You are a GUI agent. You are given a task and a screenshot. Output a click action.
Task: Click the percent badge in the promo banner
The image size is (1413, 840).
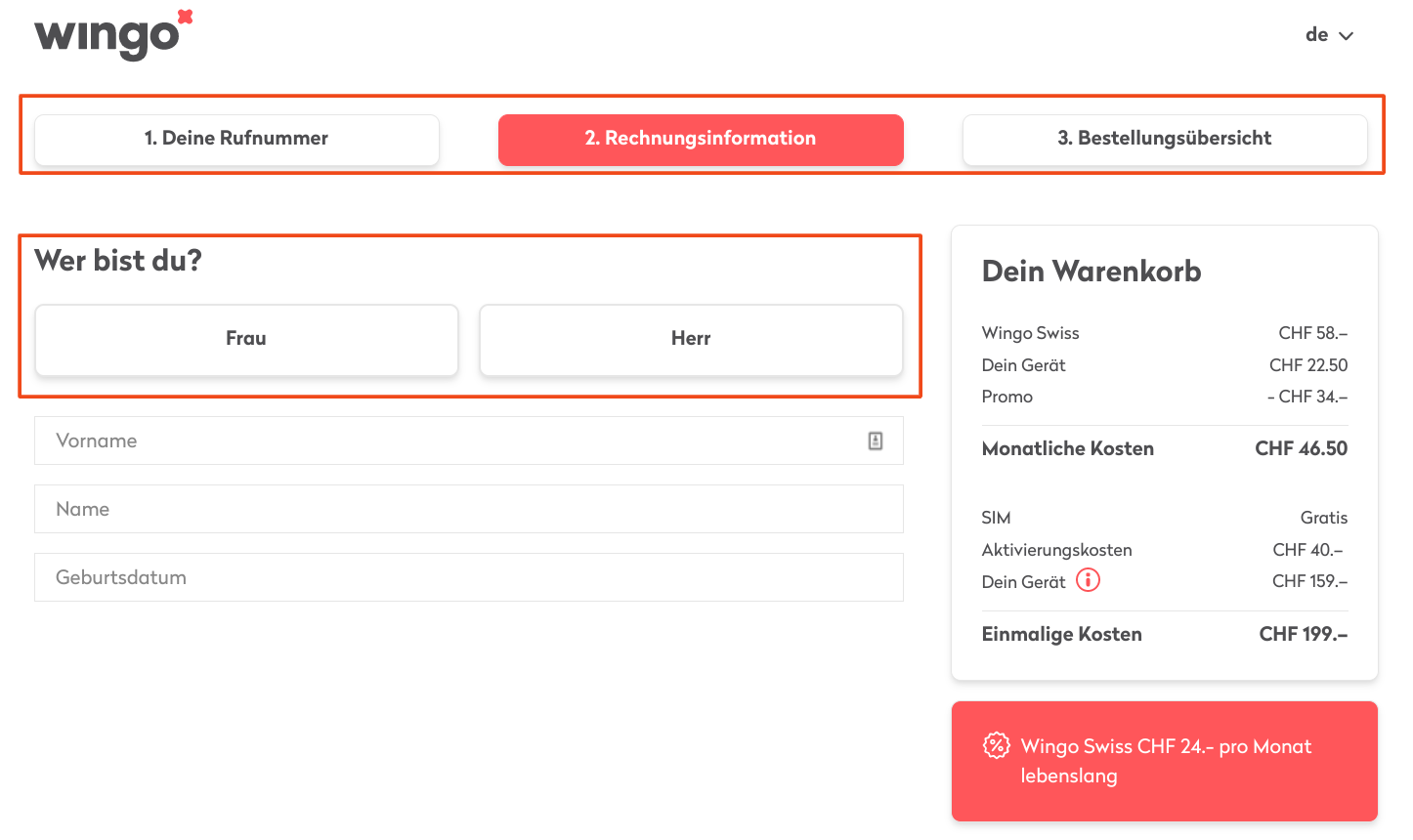[996, 745]
